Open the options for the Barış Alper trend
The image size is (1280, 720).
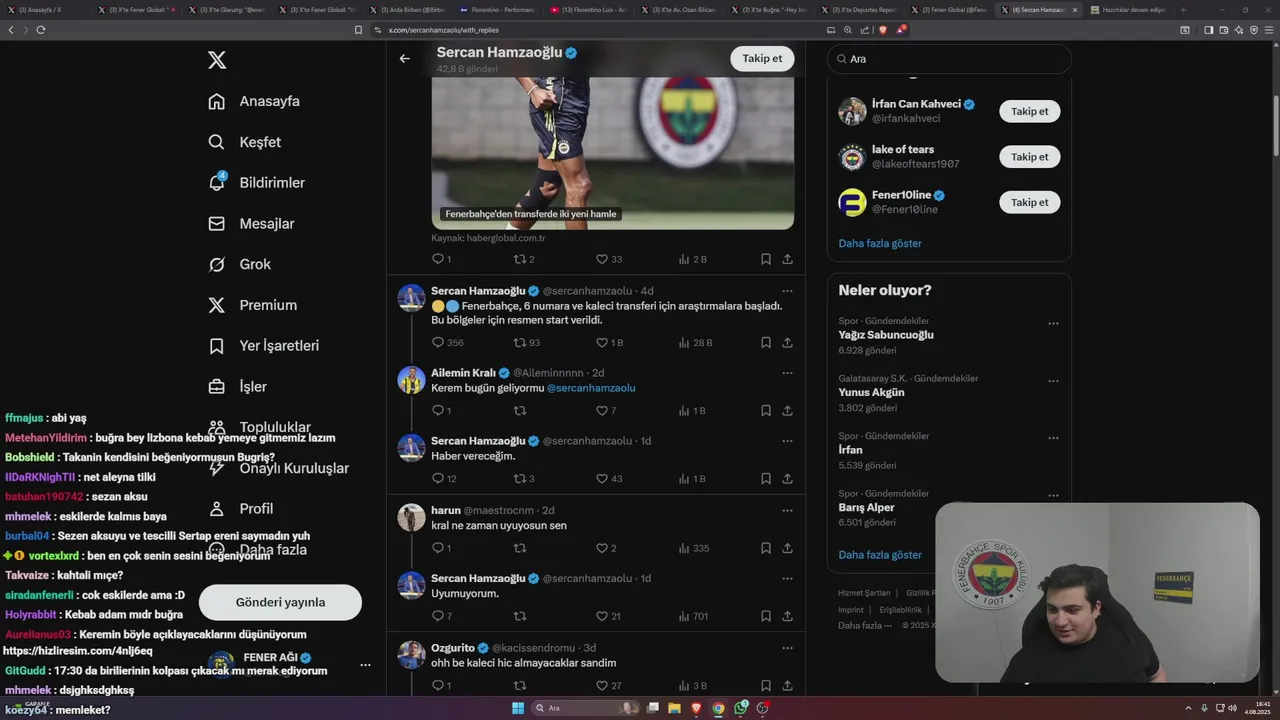point(1053,496)
